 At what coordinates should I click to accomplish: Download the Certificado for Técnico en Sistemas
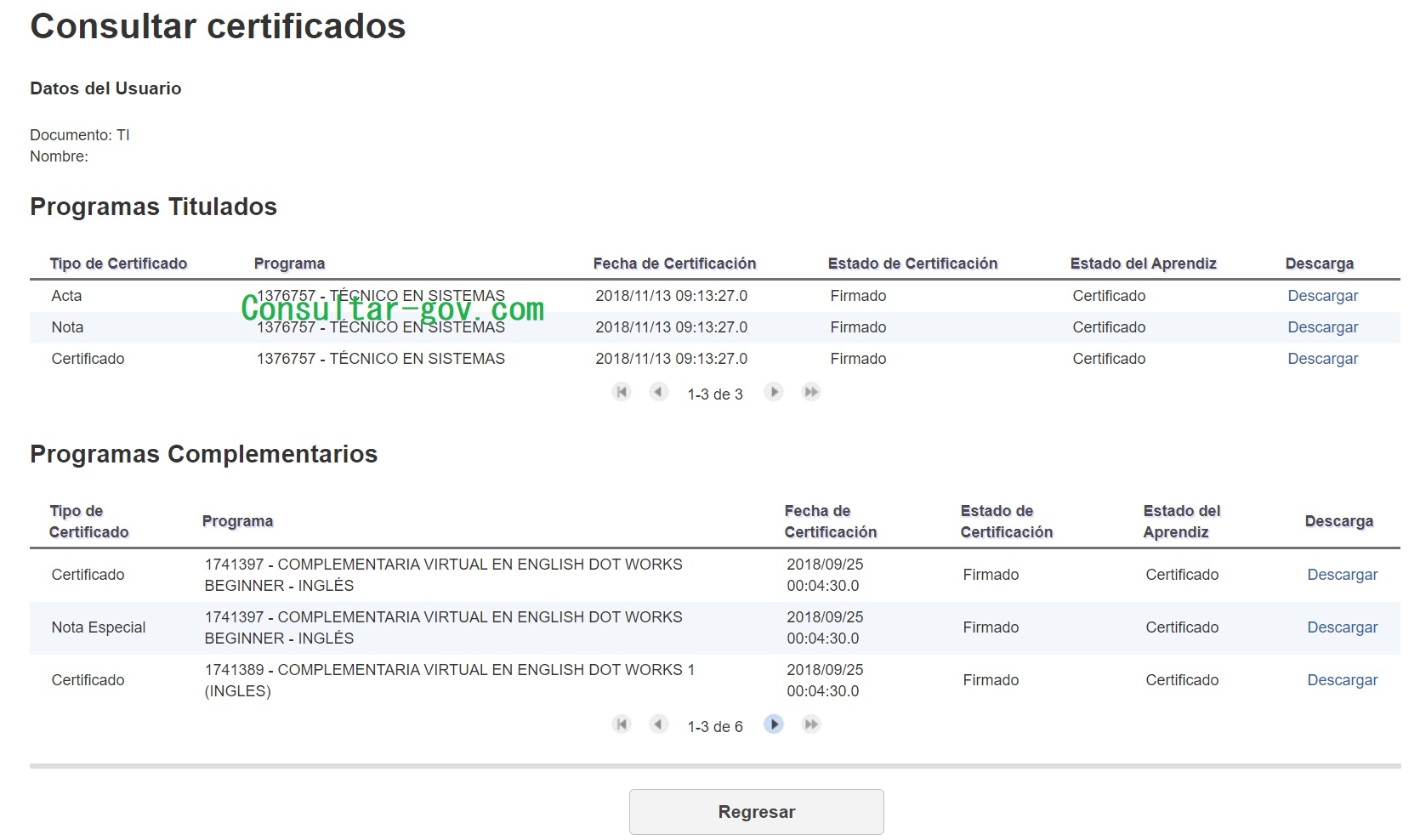point(1322,359)
